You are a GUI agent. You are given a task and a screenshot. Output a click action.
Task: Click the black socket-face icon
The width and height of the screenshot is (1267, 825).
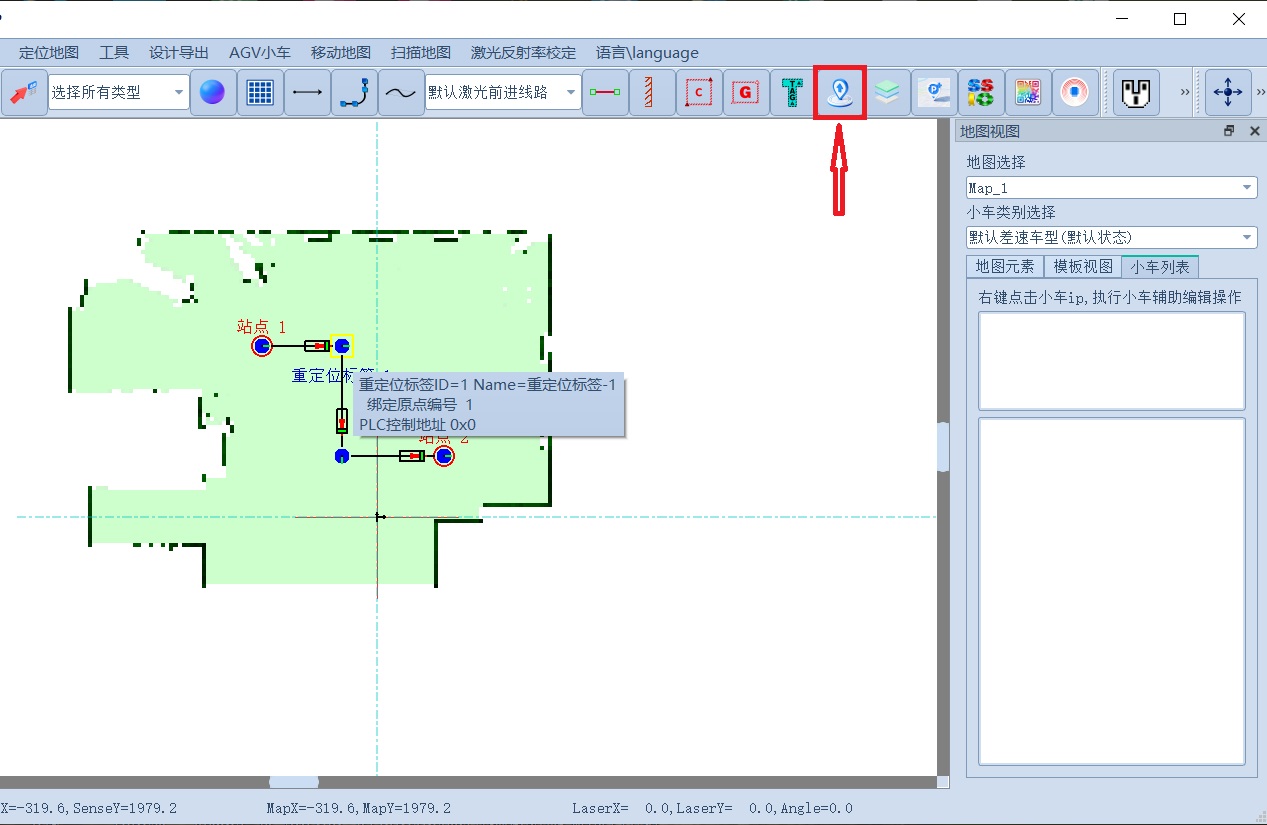tap(1136, 93)
